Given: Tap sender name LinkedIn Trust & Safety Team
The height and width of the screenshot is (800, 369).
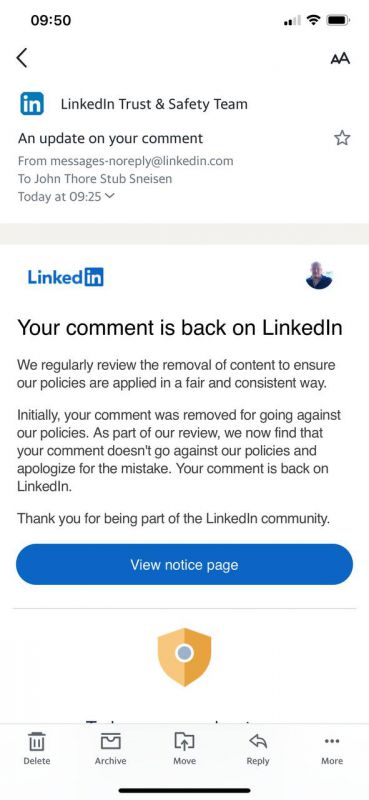Looking at the screenshot, I should tap(154, 104).
